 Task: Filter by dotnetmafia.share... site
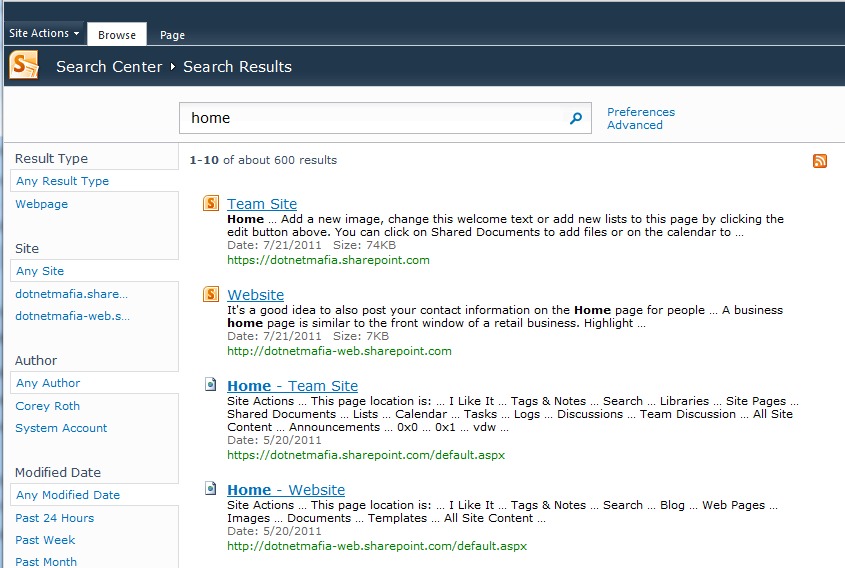pyautogui.click(x=72, y=294)
